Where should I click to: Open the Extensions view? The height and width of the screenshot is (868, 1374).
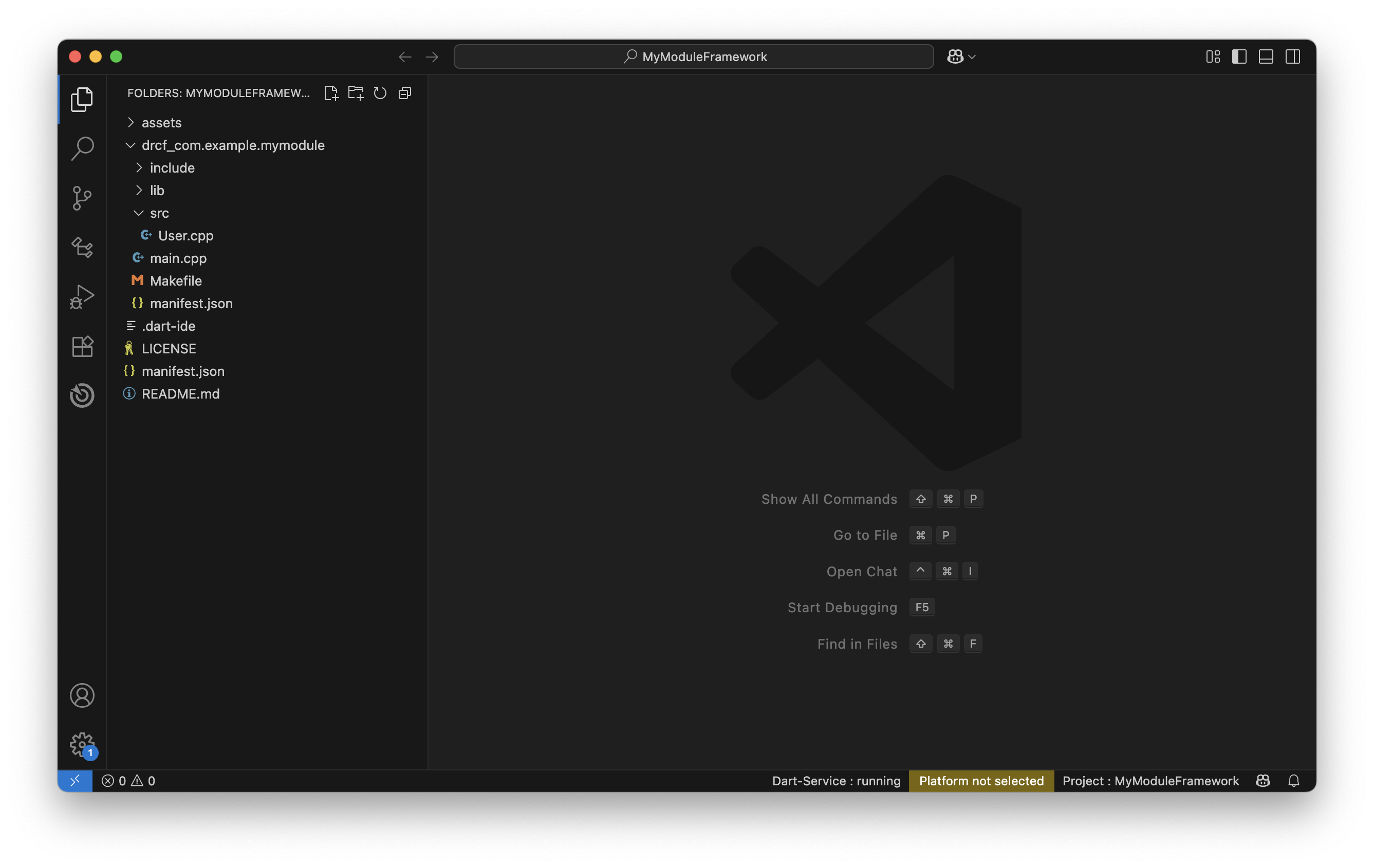[82, 346]
